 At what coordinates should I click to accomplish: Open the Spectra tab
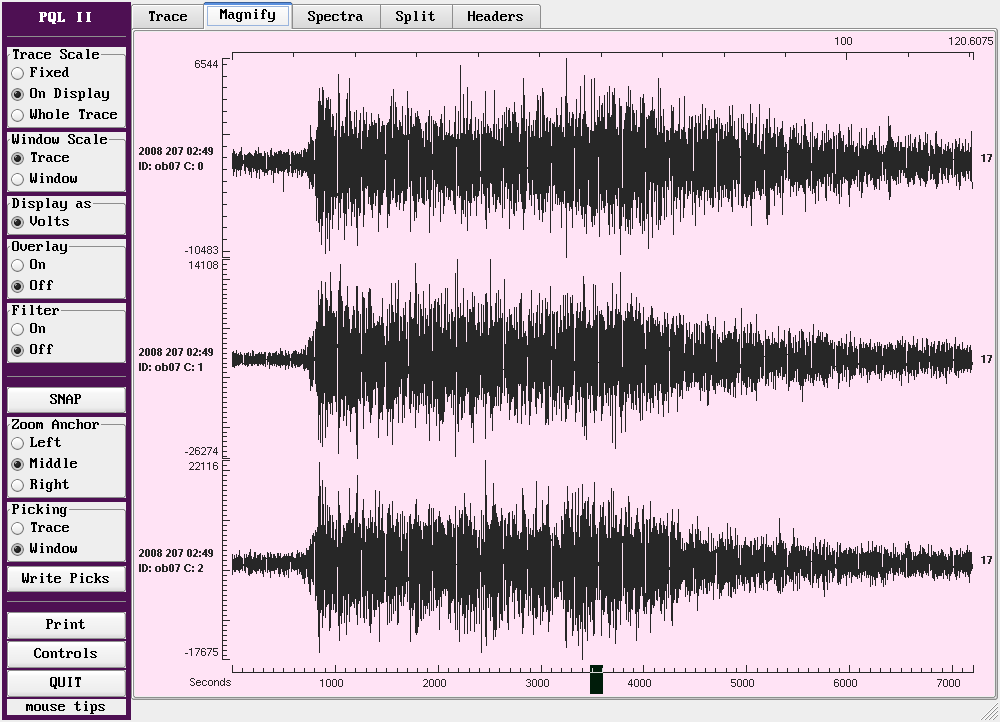point(335,16)
